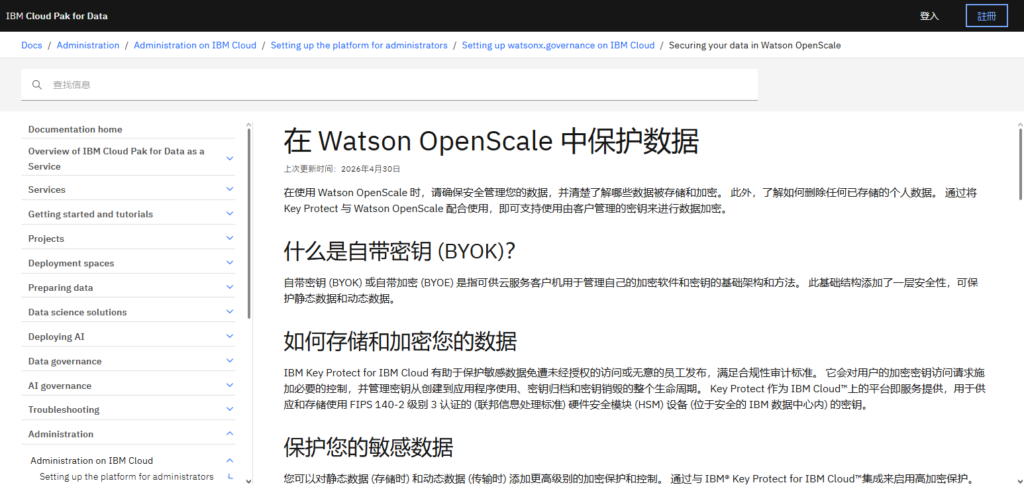Expand the Services section chevron
This screenshot has width=1024, height=485.
pyautogui.click(x=229, y=189)
